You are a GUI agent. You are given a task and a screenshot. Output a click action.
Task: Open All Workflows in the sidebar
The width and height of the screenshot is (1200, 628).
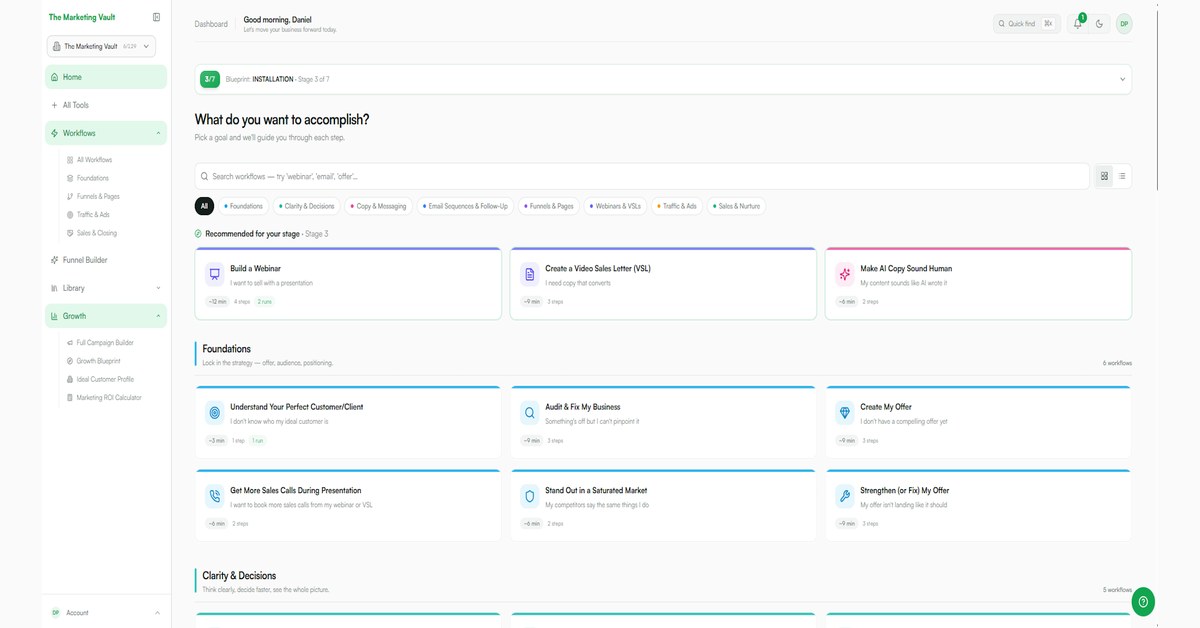click(94, 160)
